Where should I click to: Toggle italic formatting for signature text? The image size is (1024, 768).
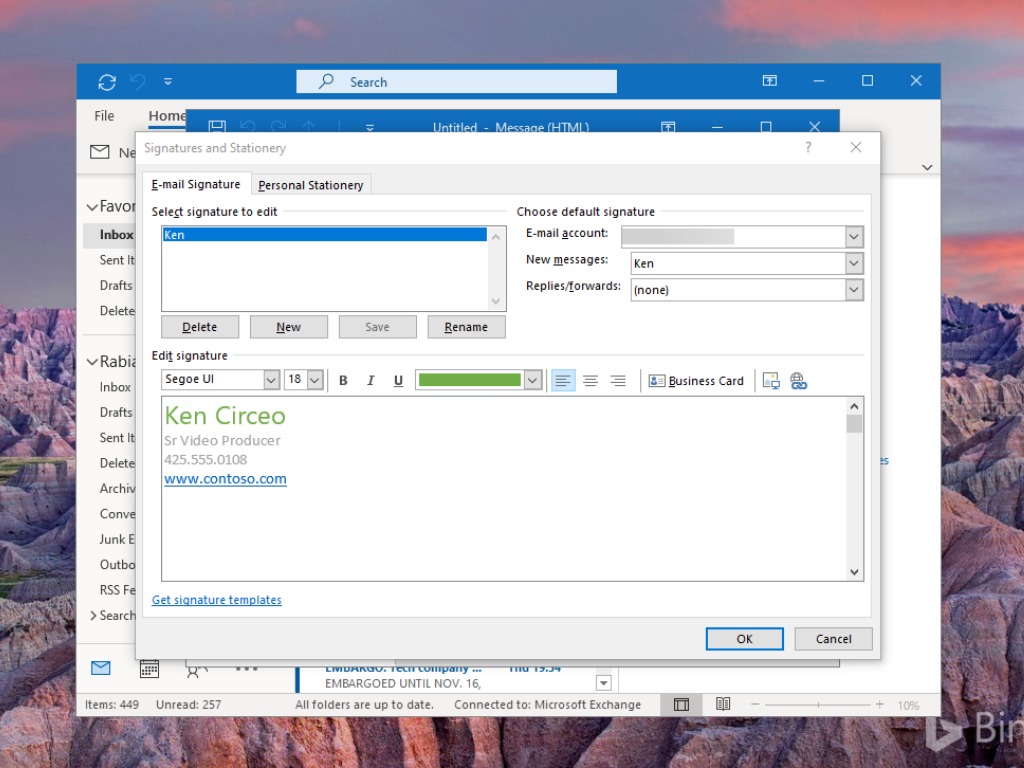click(x=371, y=381)
